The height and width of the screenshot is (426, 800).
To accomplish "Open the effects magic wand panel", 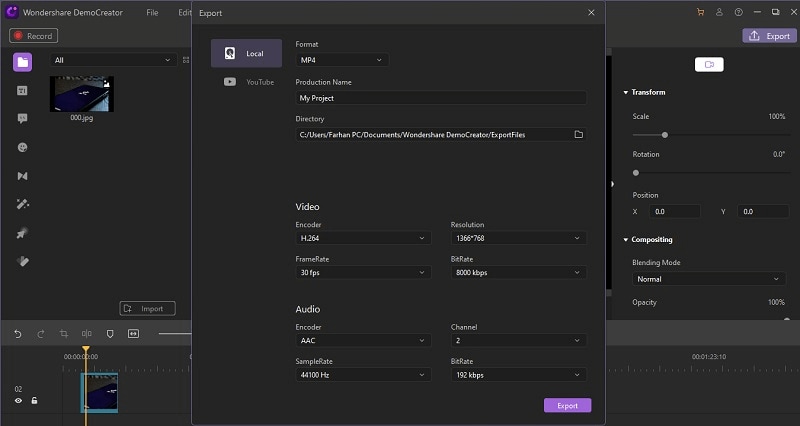I will 22,204.
